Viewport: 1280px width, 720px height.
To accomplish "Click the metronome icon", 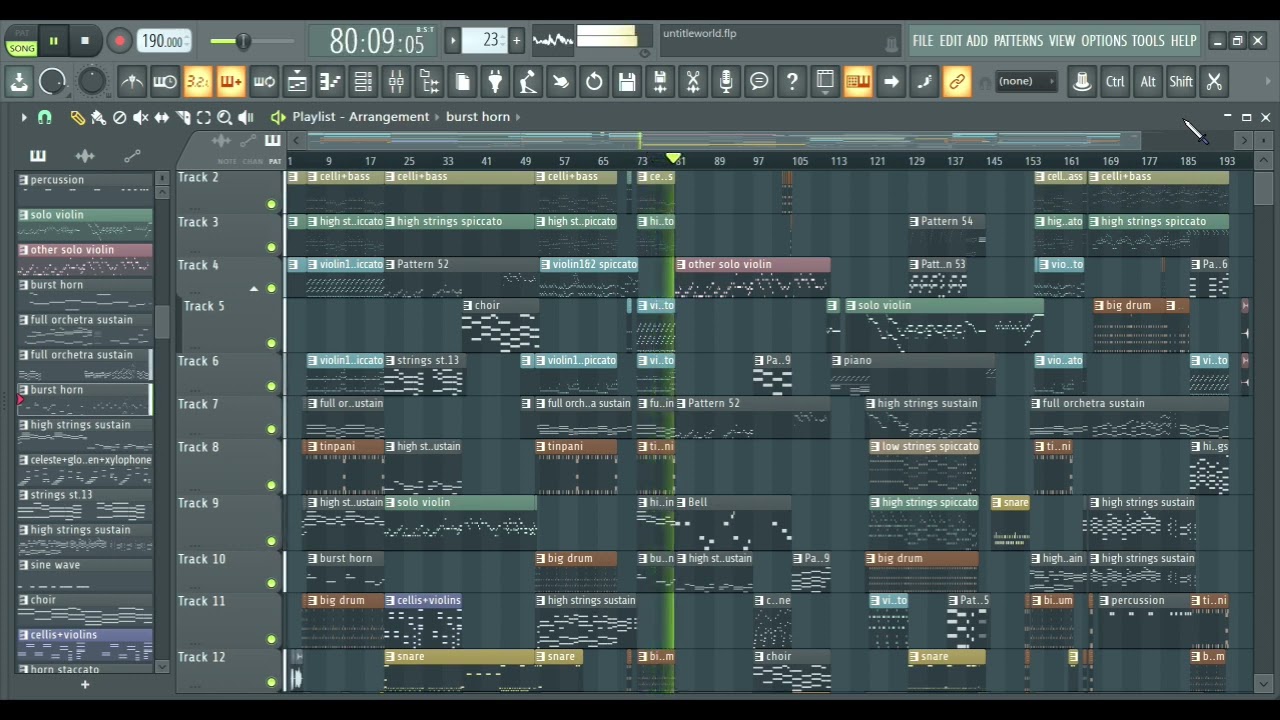I will (132, 82).
